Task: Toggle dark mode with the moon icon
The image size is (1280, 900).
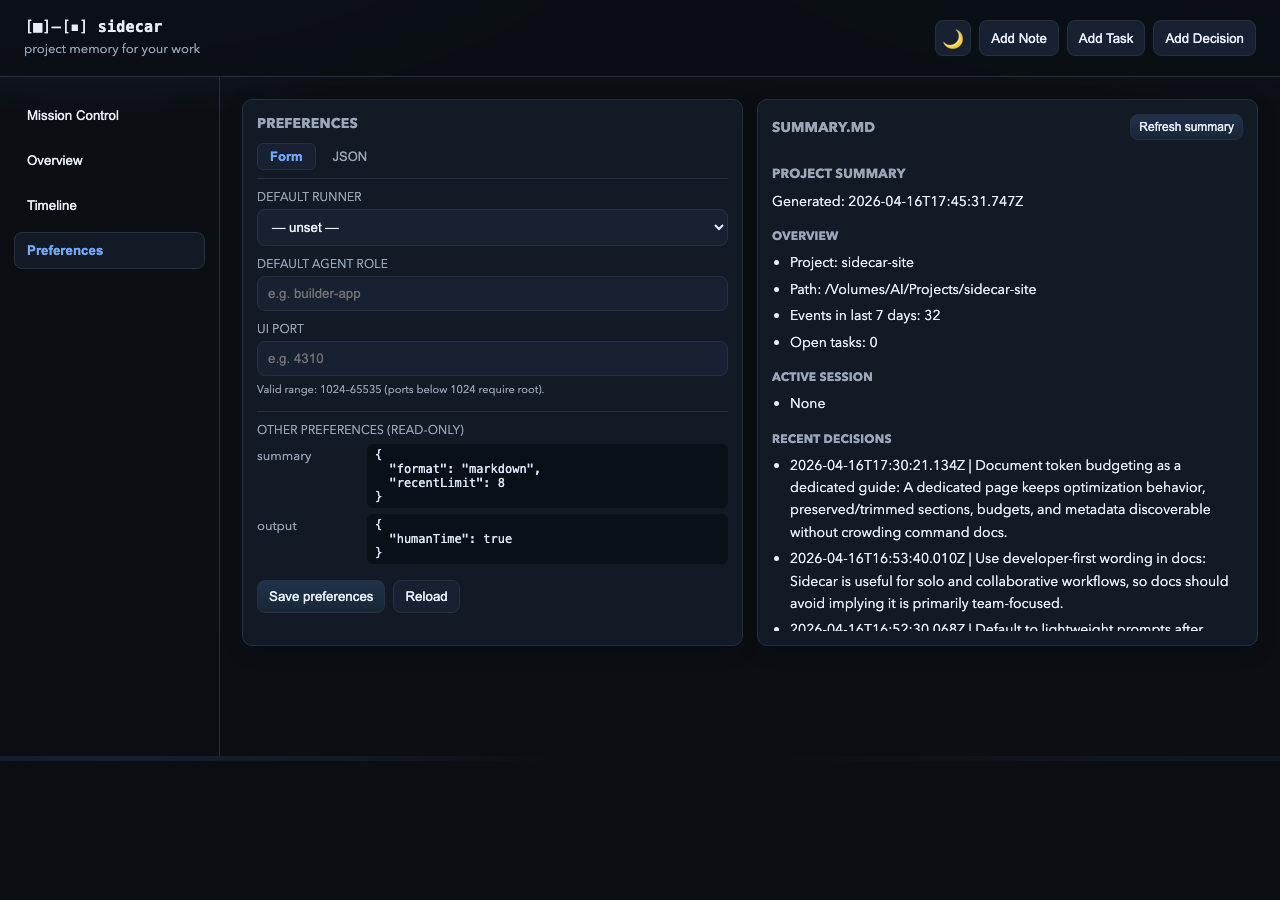Action: click(953, 38)
